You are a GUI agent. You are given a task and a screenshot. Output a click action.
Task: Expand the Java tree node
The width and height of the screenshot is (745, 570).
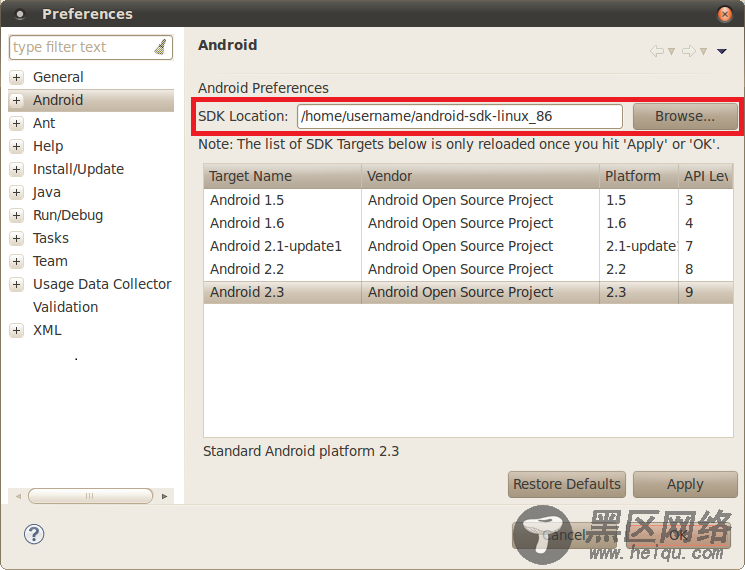click(17, 192)
